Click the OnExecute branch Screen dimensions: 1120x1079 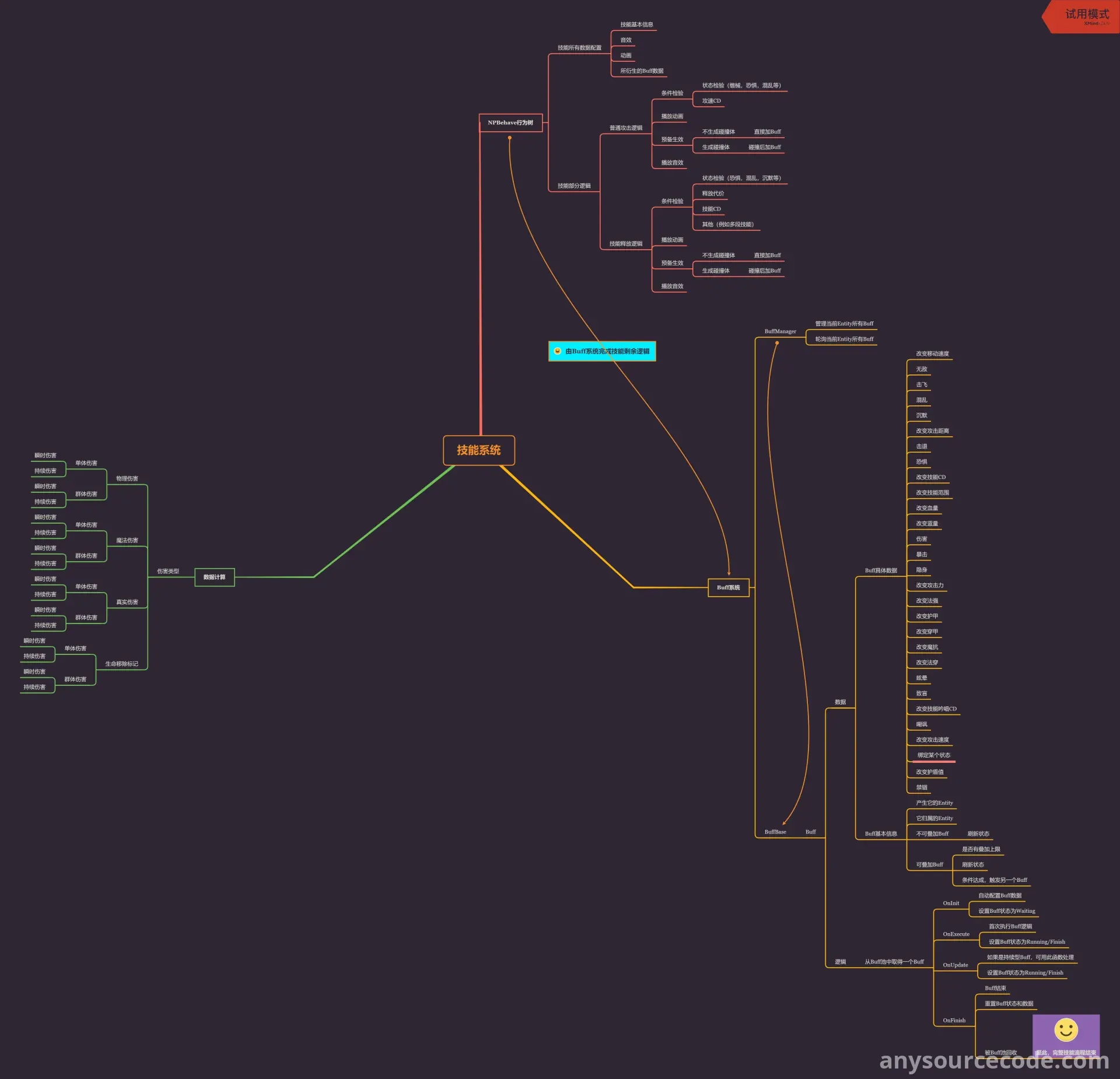(x=956, y=934)
